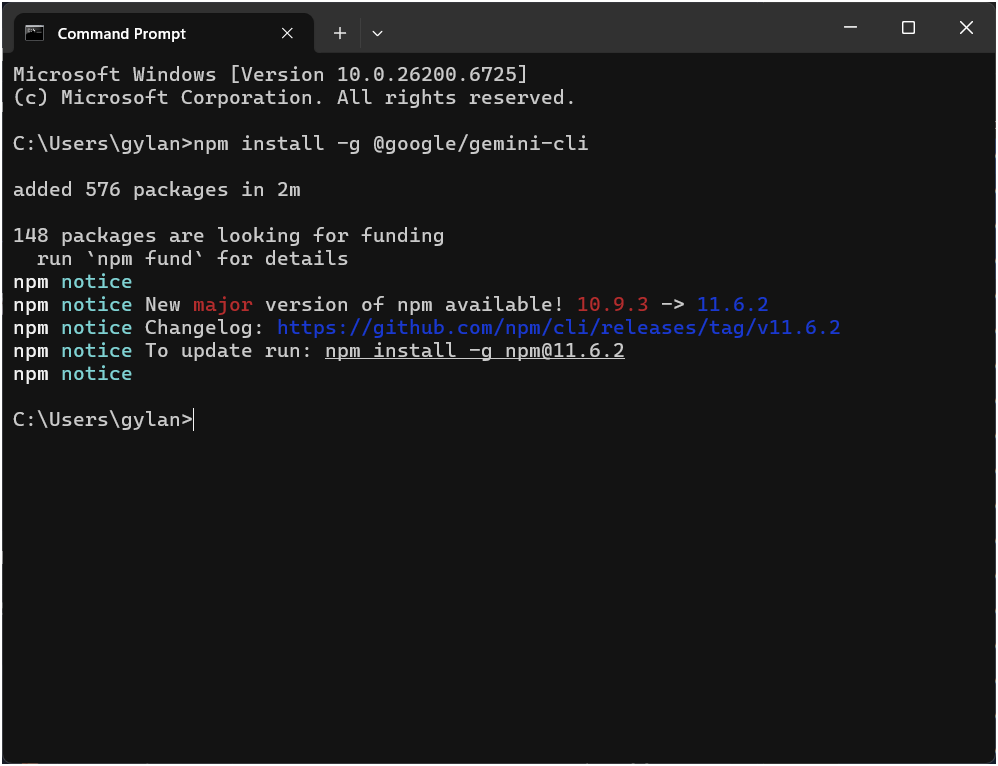Click the current C:\Users\gylan> prompt cursor line
Image resolution: width=998 pixels, height=766 pixels.
point(103,420)
